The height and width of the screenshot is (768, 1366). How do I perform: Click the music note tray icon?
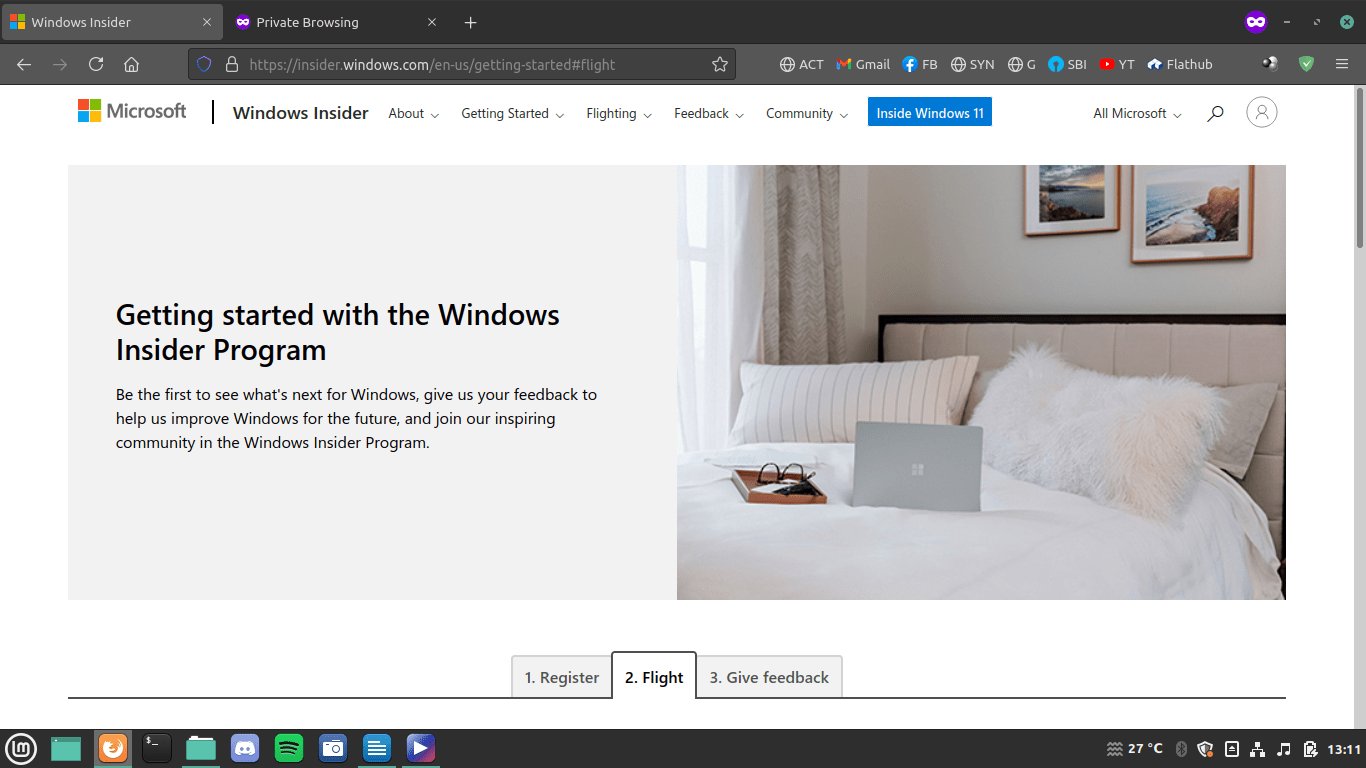click(1284, 749)
